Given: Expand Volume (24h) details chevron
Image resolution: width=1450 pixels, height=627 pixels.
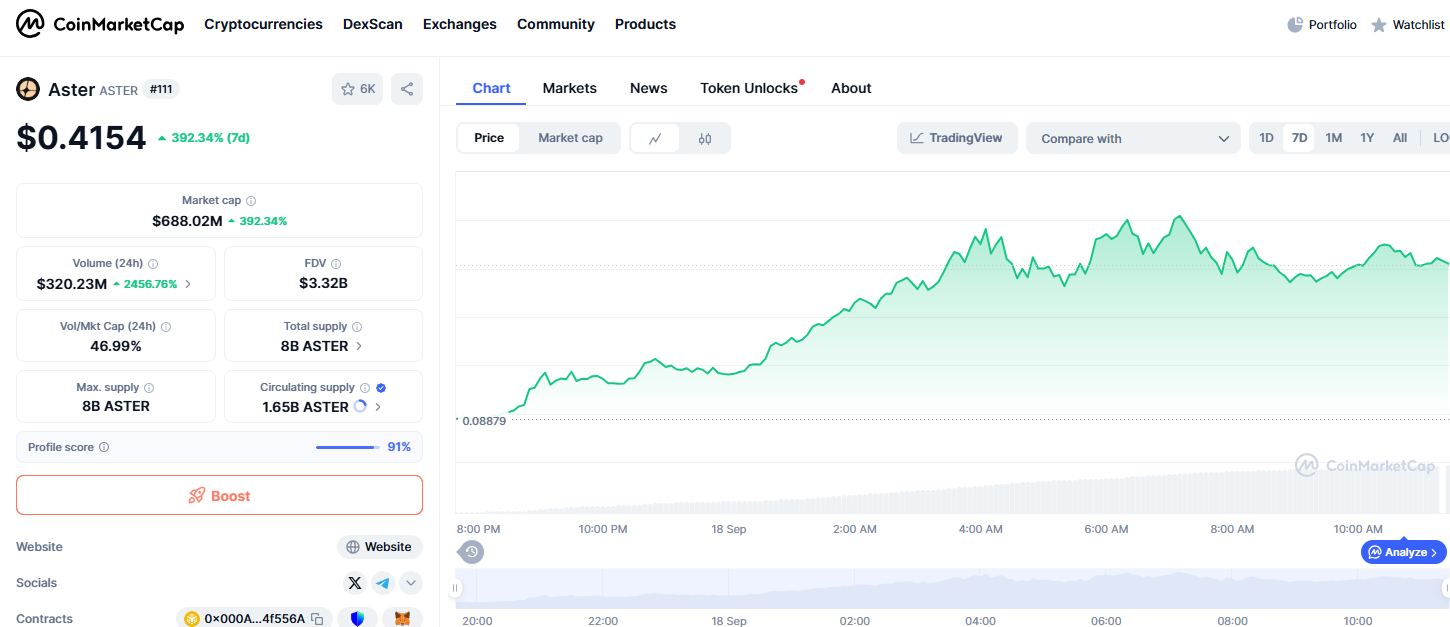Looking at the screenshot, I should pyautogui.click(x=188, y=284).
